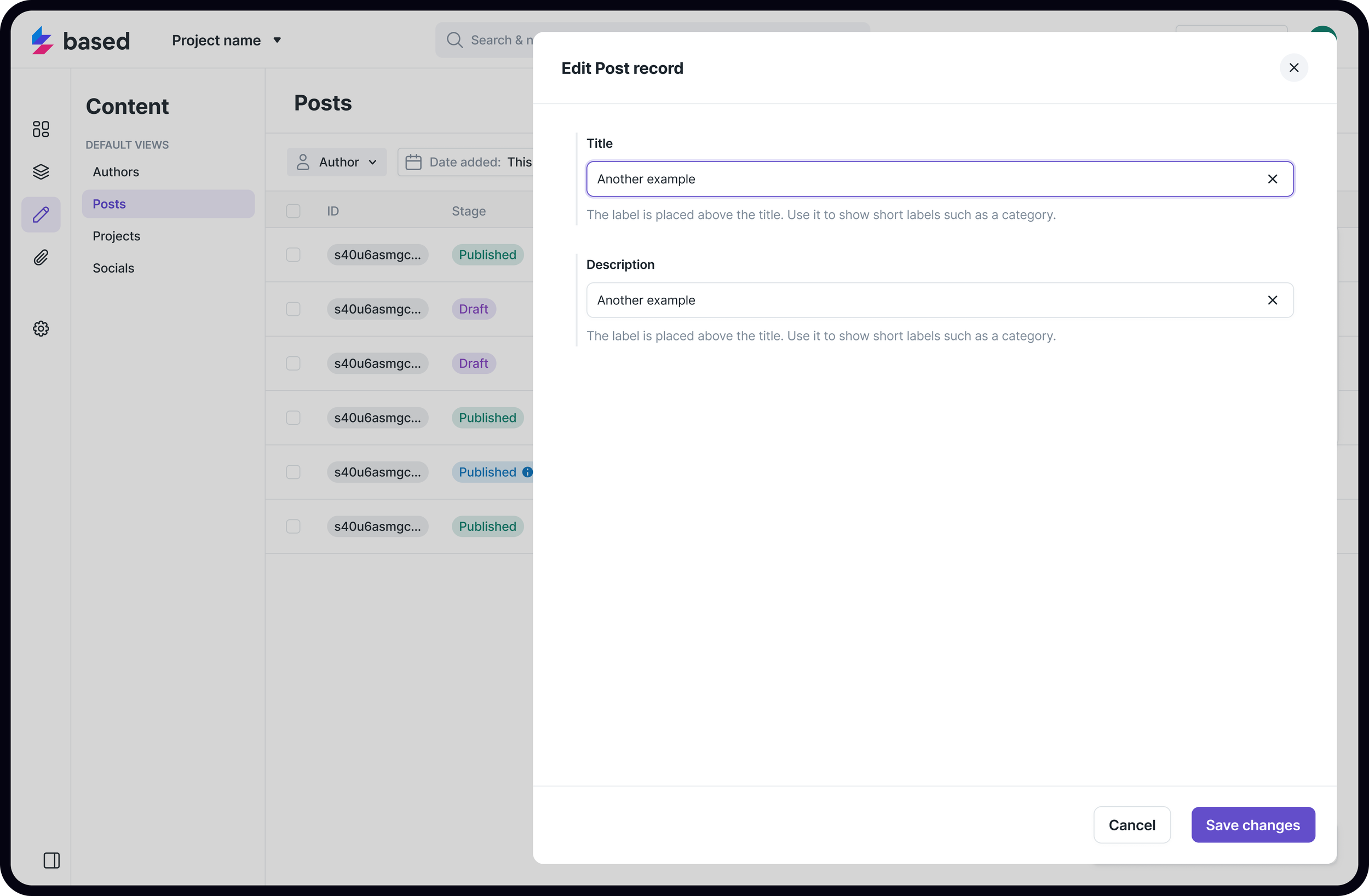This screenshot has width=1369, height=896.
Task: Expand the Project name dropdown
Action: [227, 41]
